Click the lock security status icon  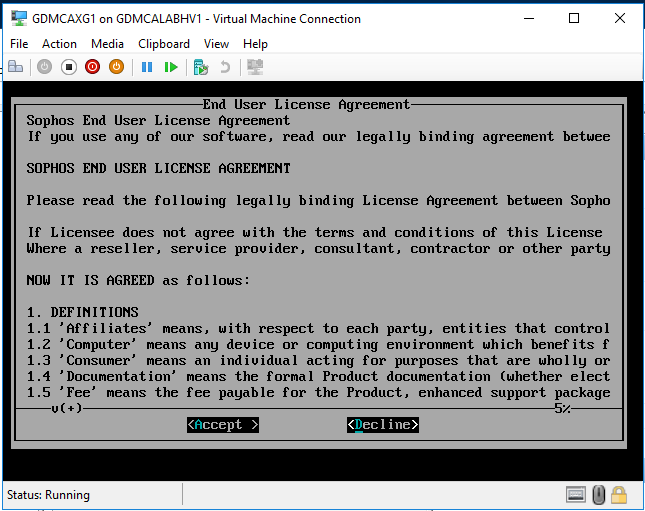[619, 495]
